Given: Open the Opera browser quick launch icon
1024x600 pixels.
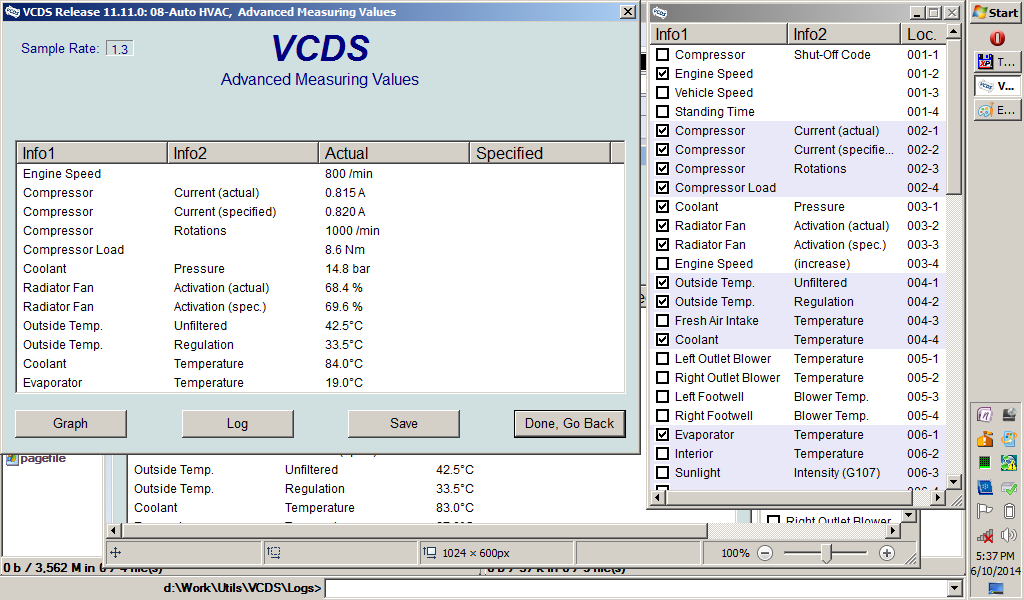Looking at the screenshot, I should pyautogui.click(x=997, y=38).
